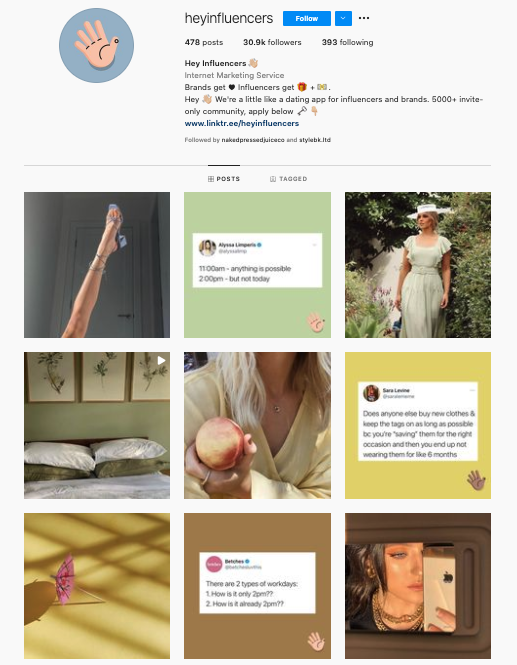The height and width of the screenshot is (665, 517).
Task: Open the nakedpressedjuiceco follower profile
Action: pos(253,140)
